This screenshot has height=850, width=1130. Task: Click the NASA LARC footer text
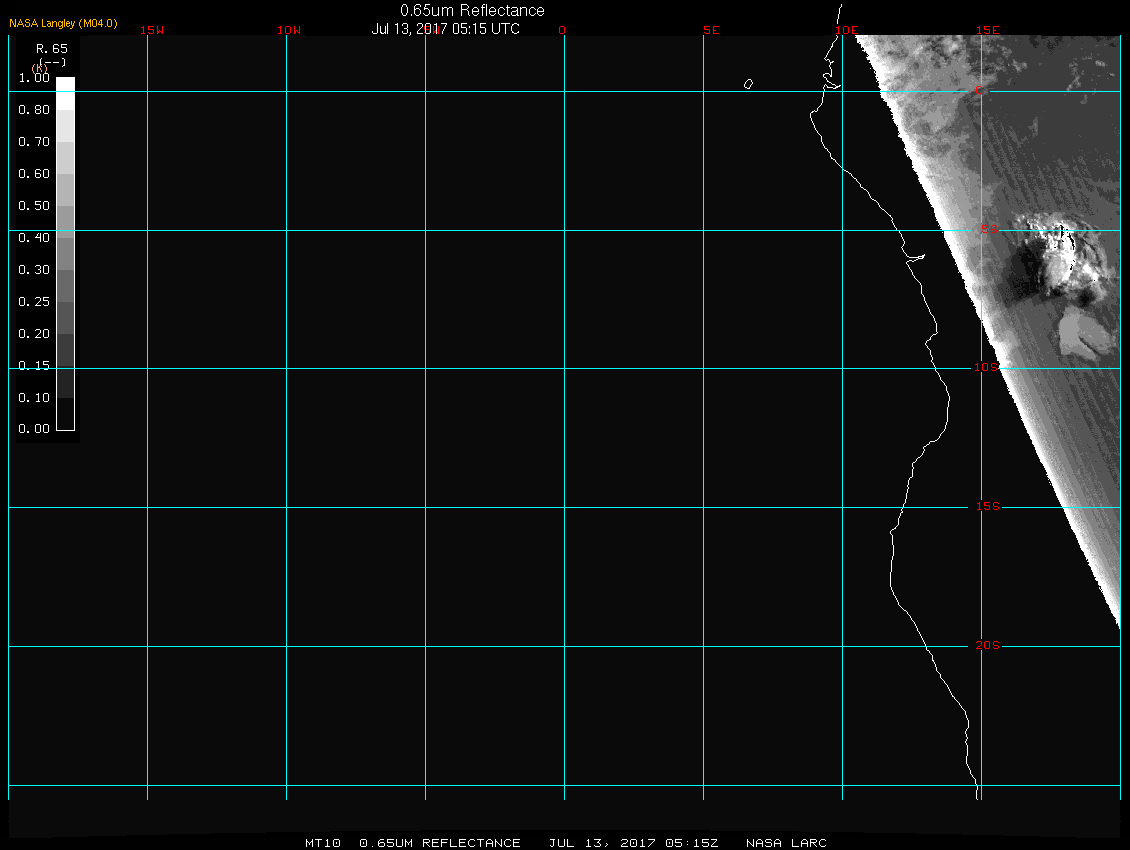pos(786,843)
